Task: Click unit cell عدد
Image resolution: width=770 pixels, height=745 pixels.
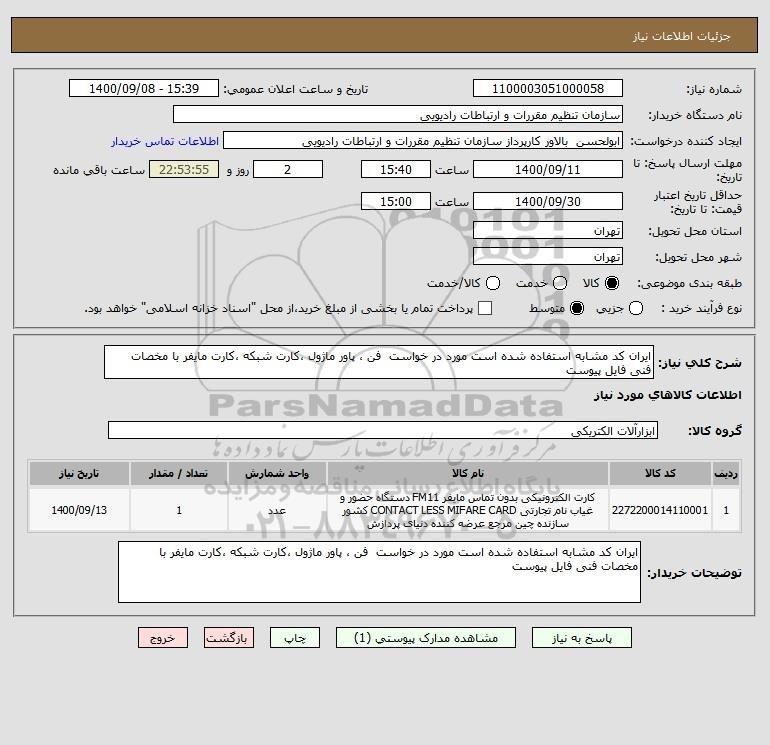Action: coord(277,510)
